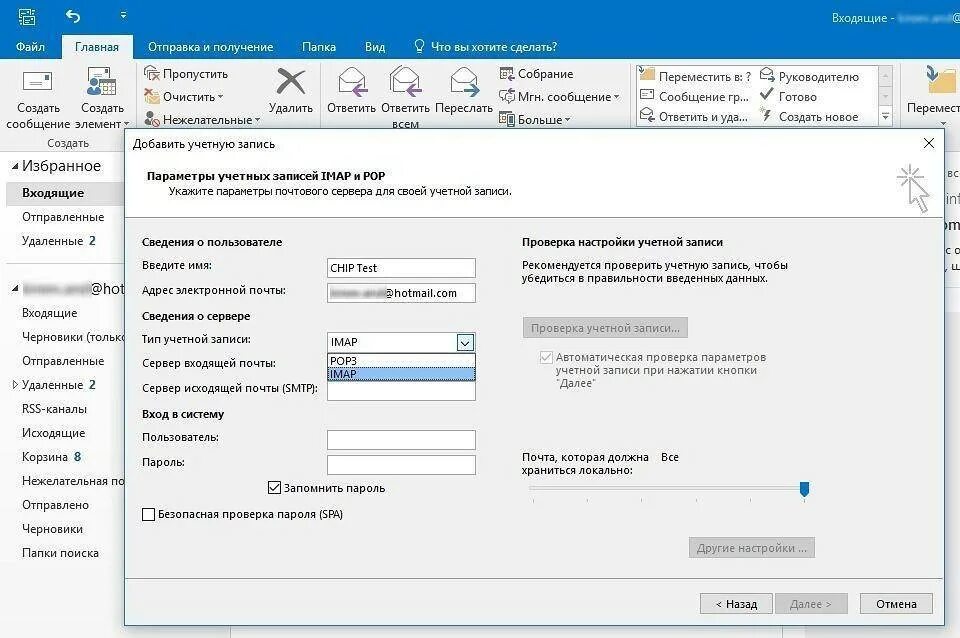The image size is (960, 638).
Task: Expand the Удаленные folder in account tree
Action: [x=15, y=385]
